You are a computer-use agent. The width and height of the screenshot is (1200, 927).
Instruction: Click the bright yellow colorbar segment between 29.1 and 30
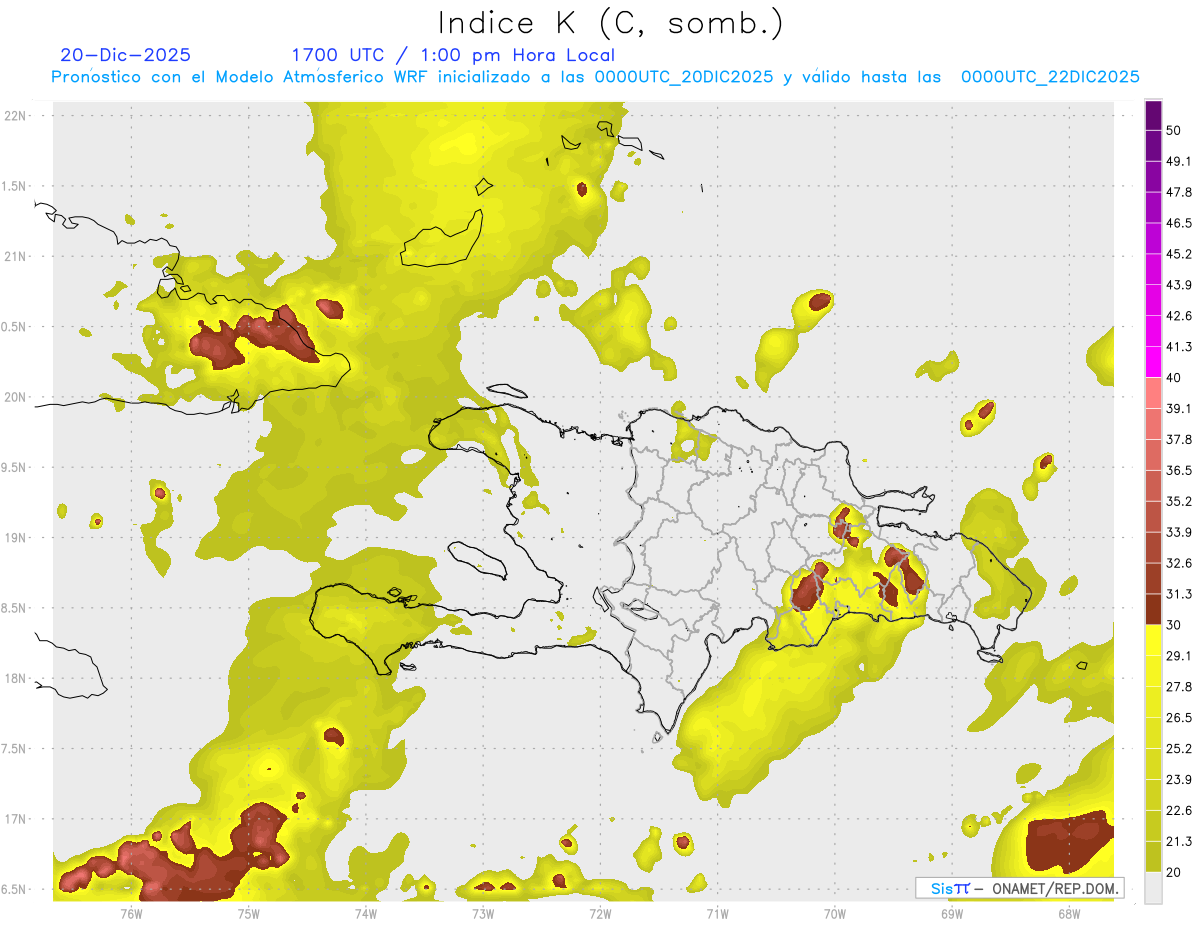[x=1153, y=640]
